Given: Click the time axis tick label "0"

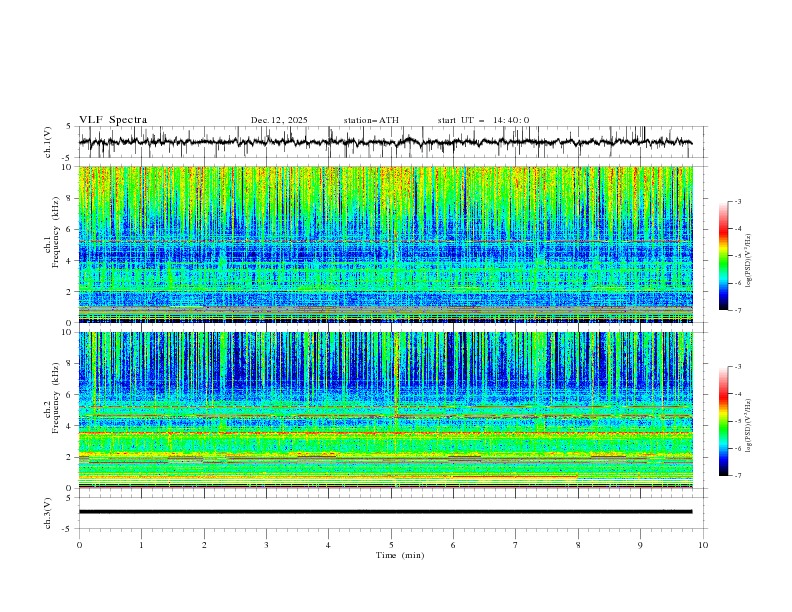Looking at the screenshot, I should point(79,545).
